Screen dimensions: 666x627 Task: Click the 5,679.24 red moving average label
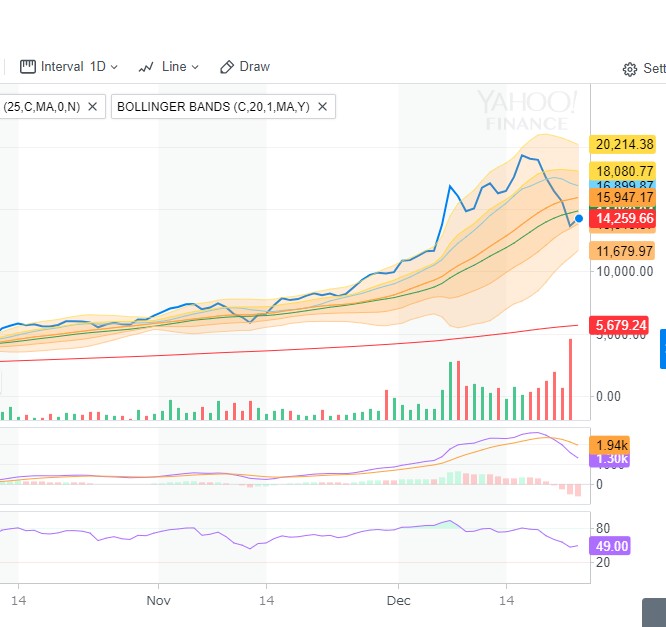pos(618,325)
